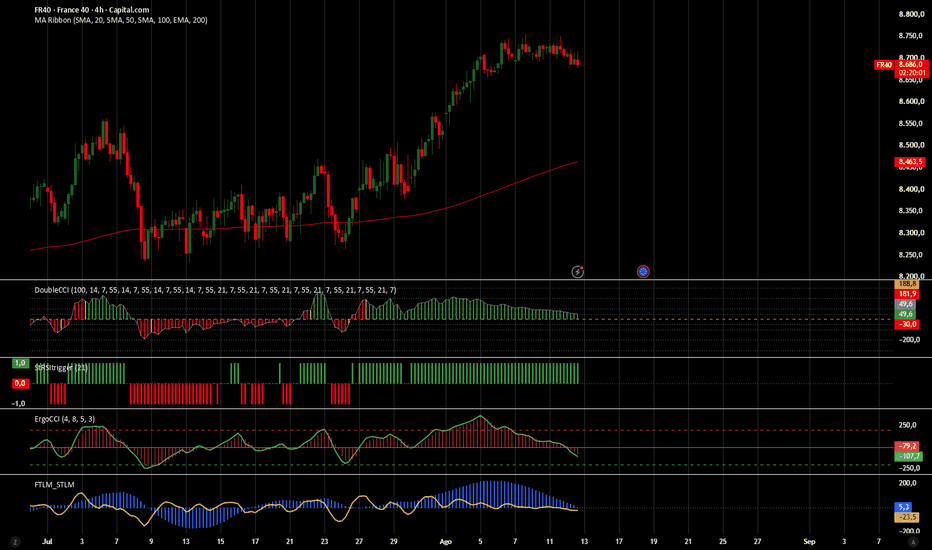The image size is (932, 550).
Task: Click the last red candlestick on the chart
Action: [578, 62]
